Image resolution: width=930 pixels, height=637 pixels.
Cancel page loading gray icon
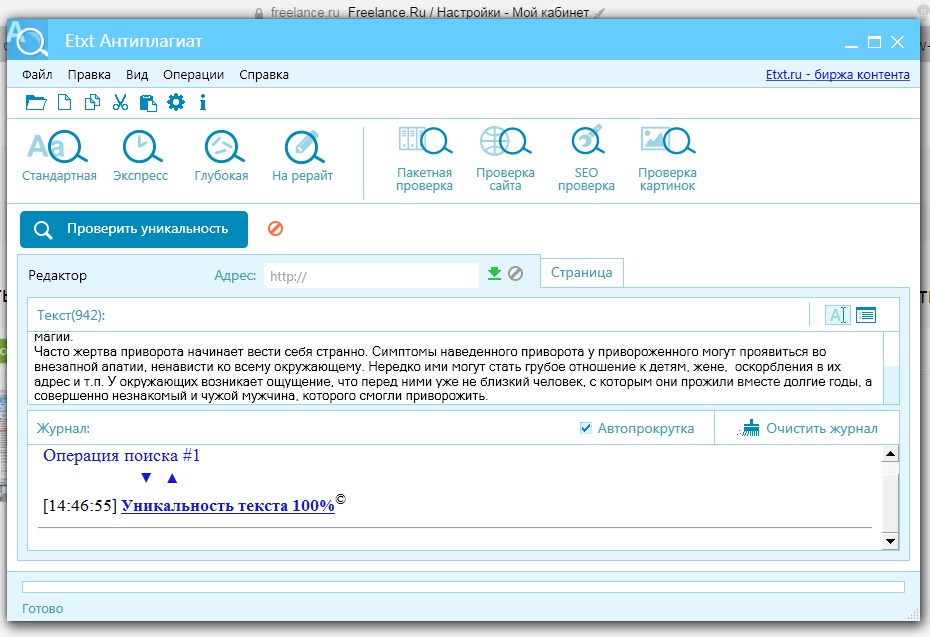(515, 273)
